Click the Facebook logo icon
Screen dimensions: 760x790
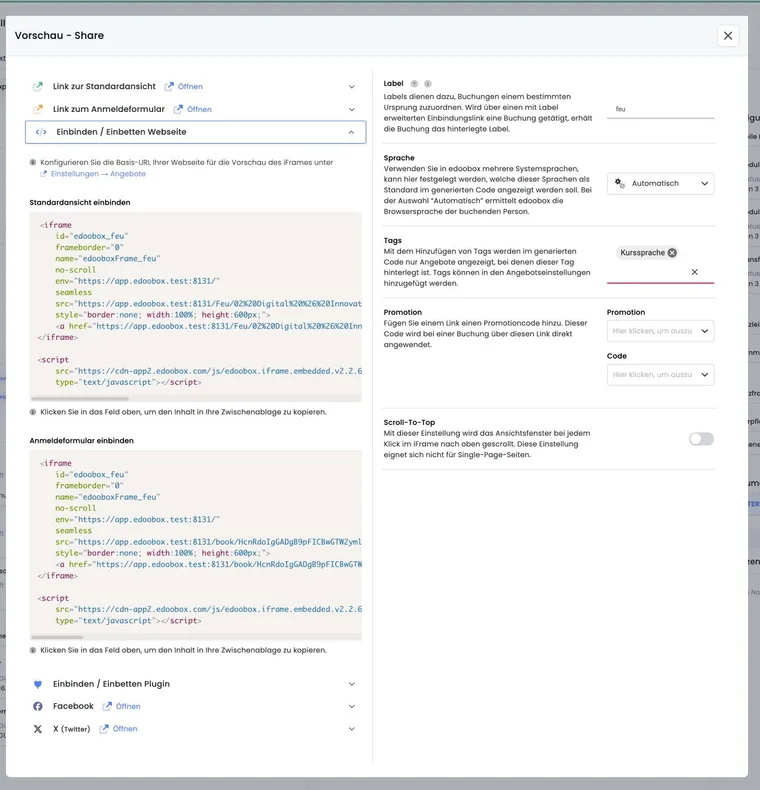tap(38, 706)
